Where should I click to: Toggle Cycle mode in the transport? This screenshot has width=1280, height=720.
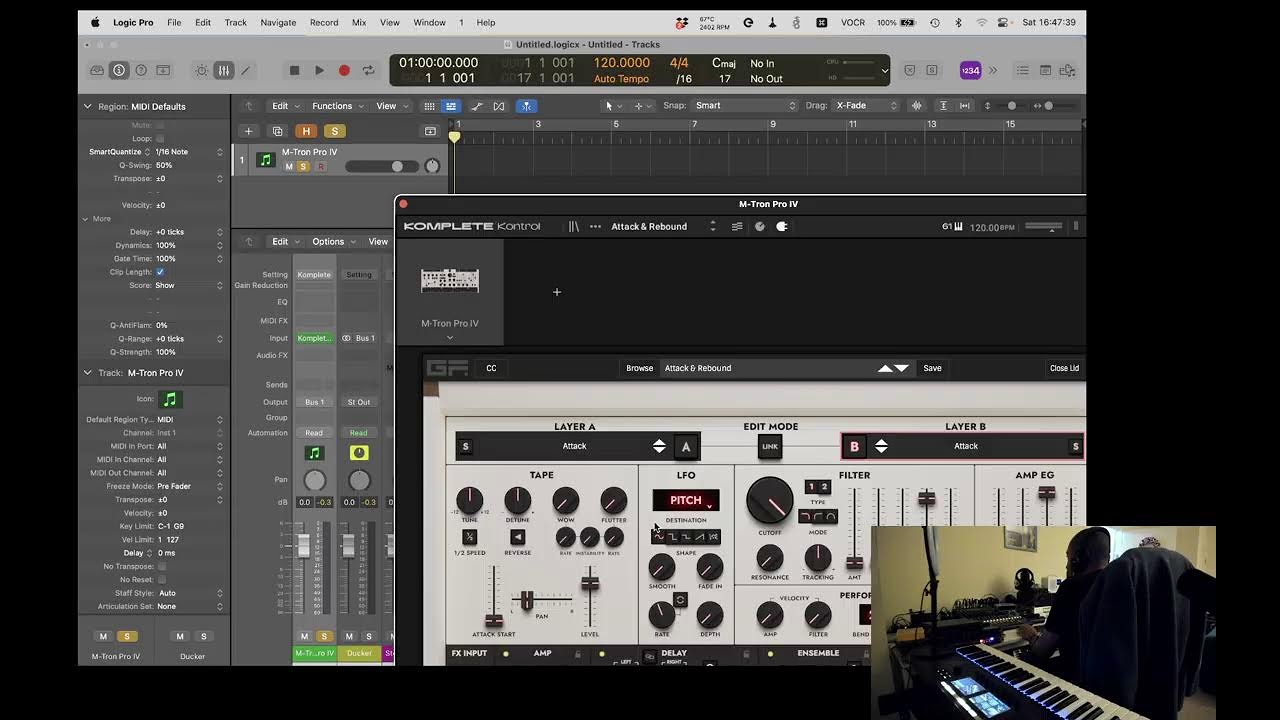(368, 70)
